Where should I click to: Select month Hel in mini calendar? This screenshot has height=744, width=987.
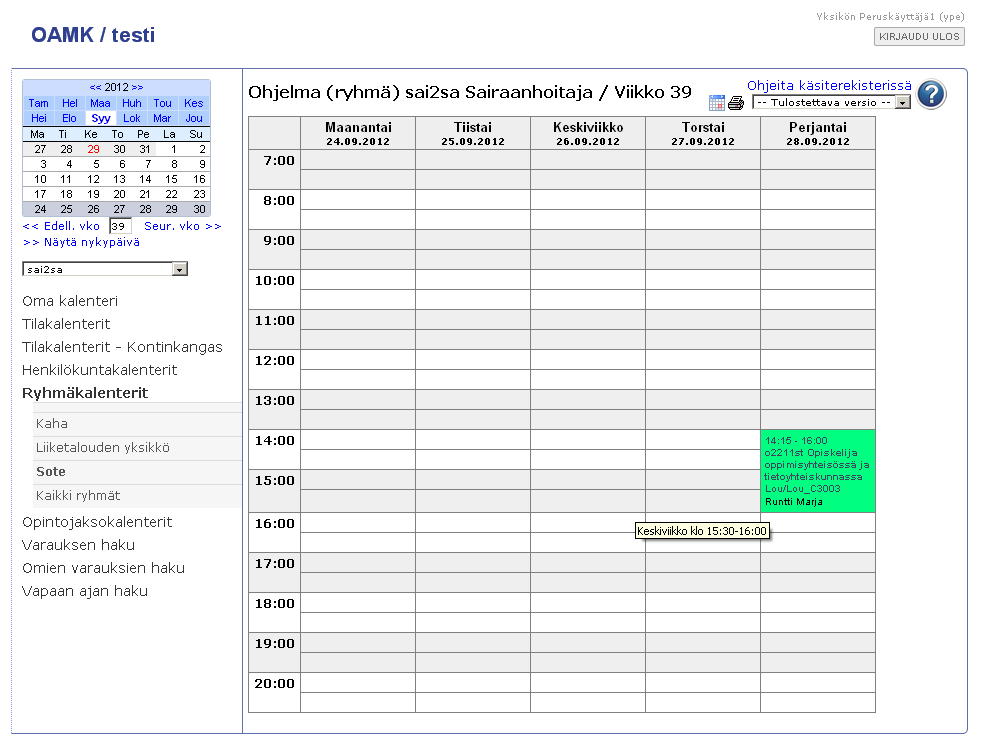[x=70, y=103]
